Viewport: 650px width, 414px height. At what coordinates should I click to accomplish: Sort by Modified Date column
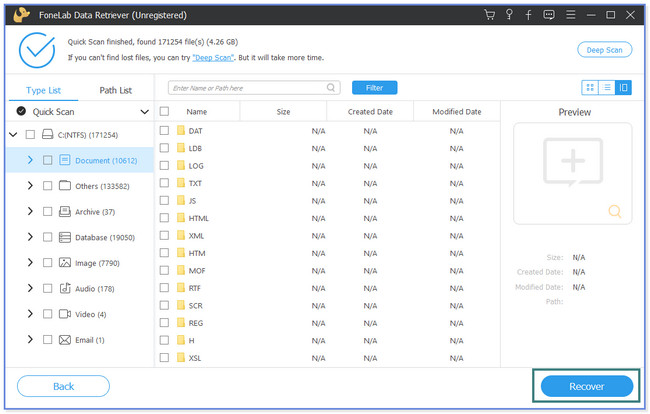pos(457,111)
